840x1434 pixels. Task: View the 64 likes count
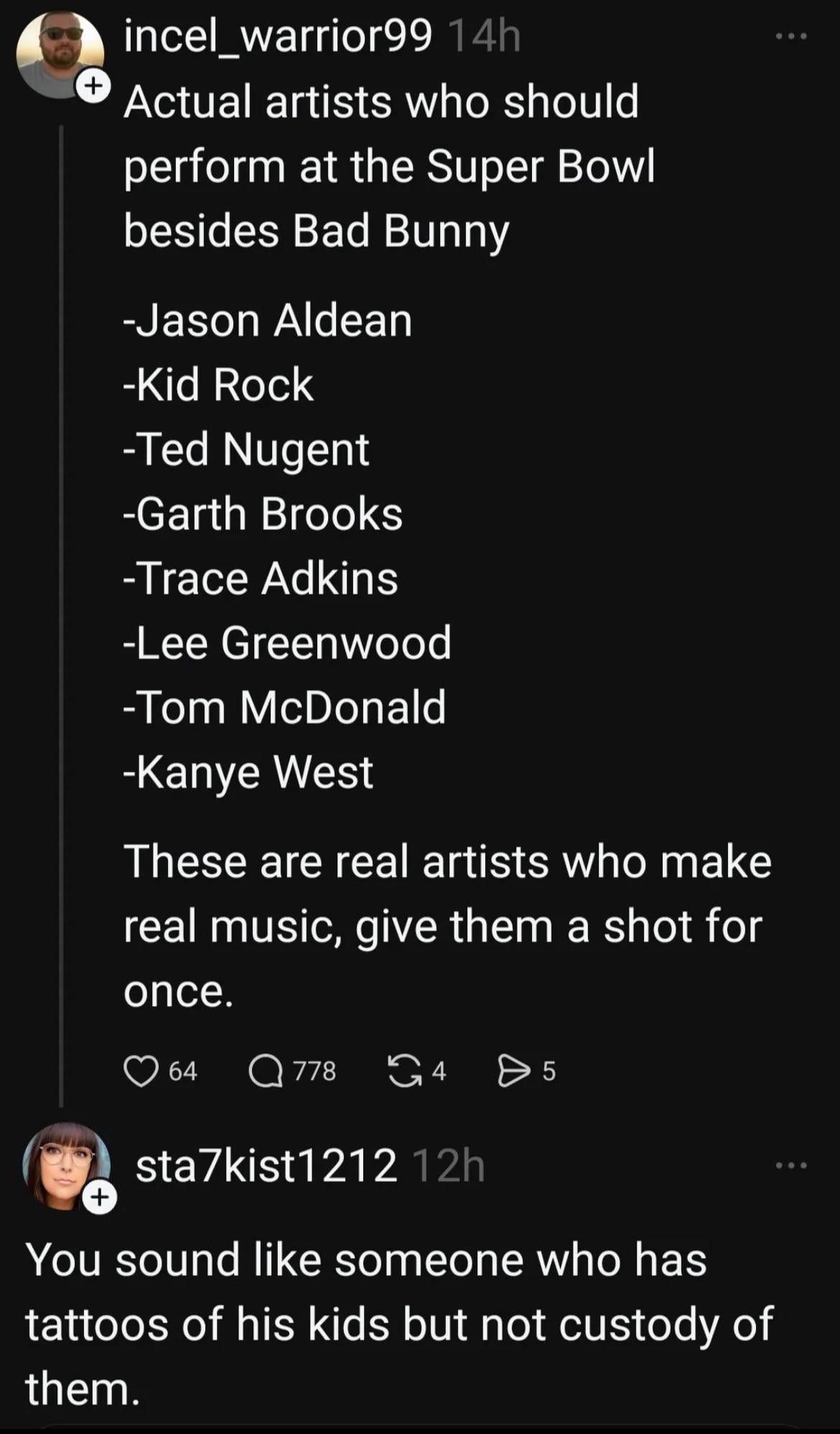183,1071
